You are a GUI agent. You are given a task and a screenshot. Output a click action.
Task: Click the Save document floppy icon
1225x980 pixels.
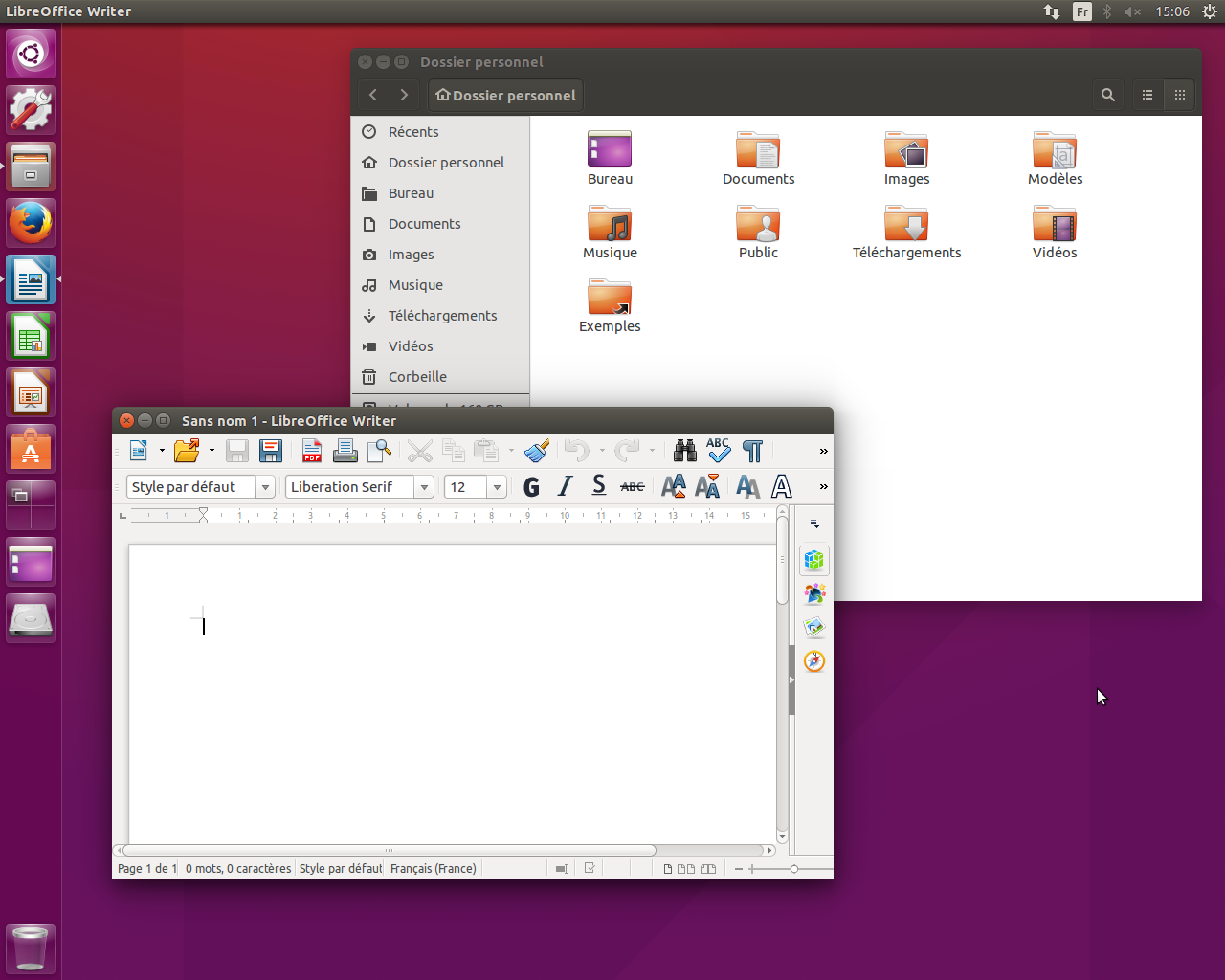click(x=237, y=451)
